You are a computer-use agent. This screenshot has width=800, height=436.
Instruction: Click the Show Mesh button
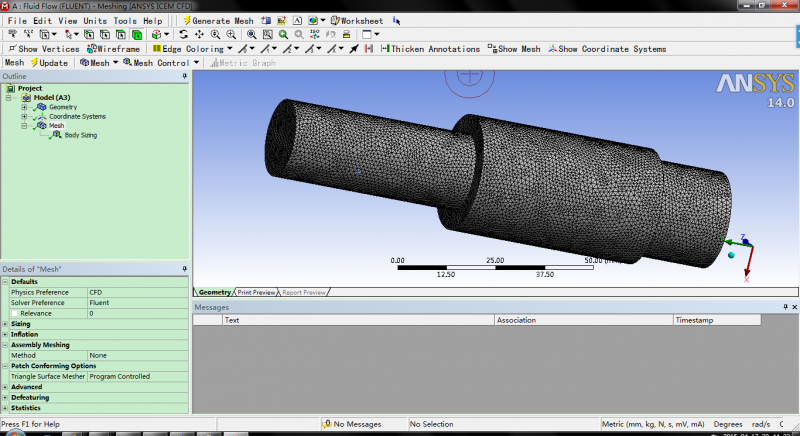coord(514,49)
